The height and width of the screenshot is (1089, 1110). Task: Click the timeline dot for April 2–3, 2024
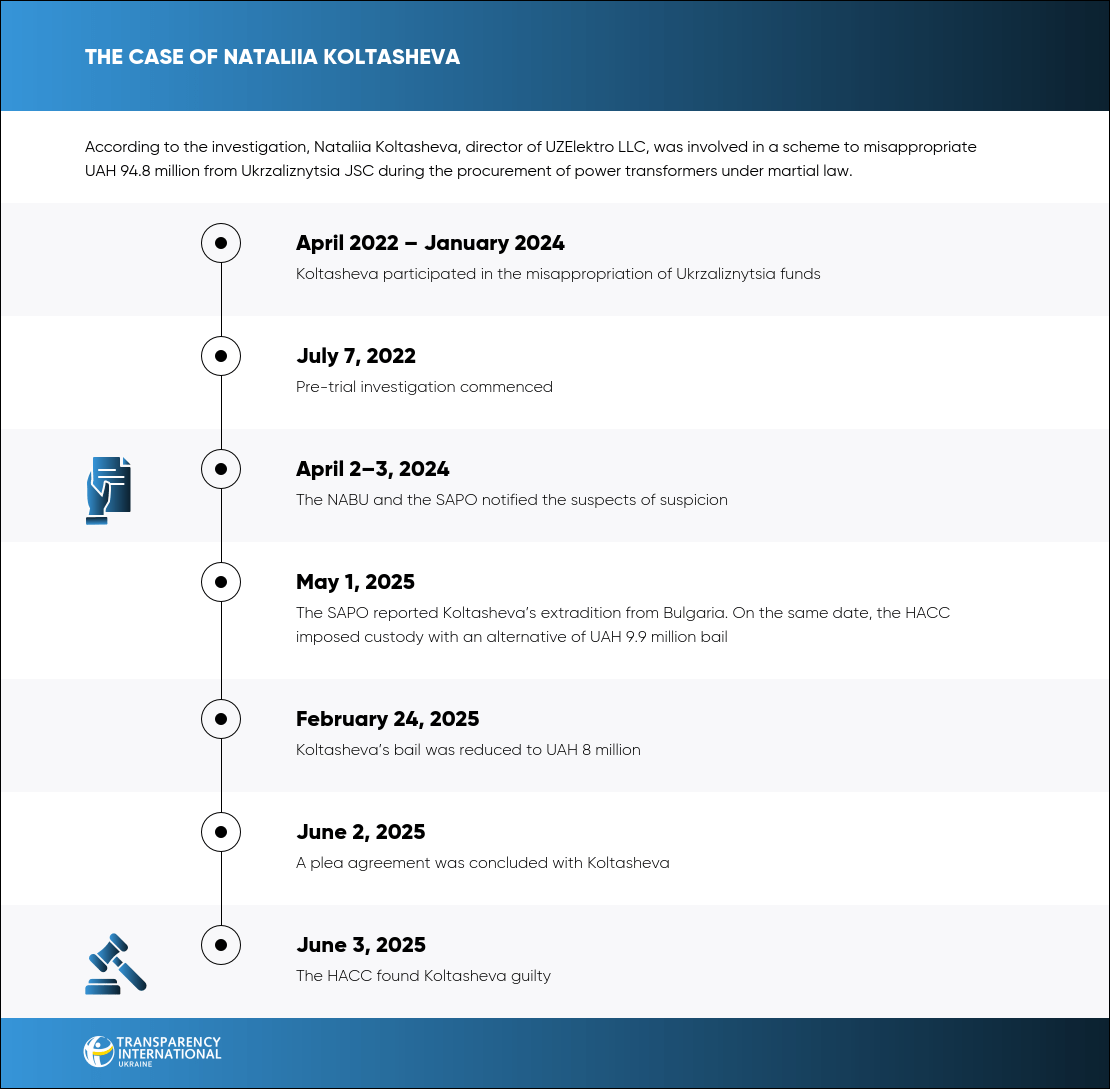(x=221, y=469)
